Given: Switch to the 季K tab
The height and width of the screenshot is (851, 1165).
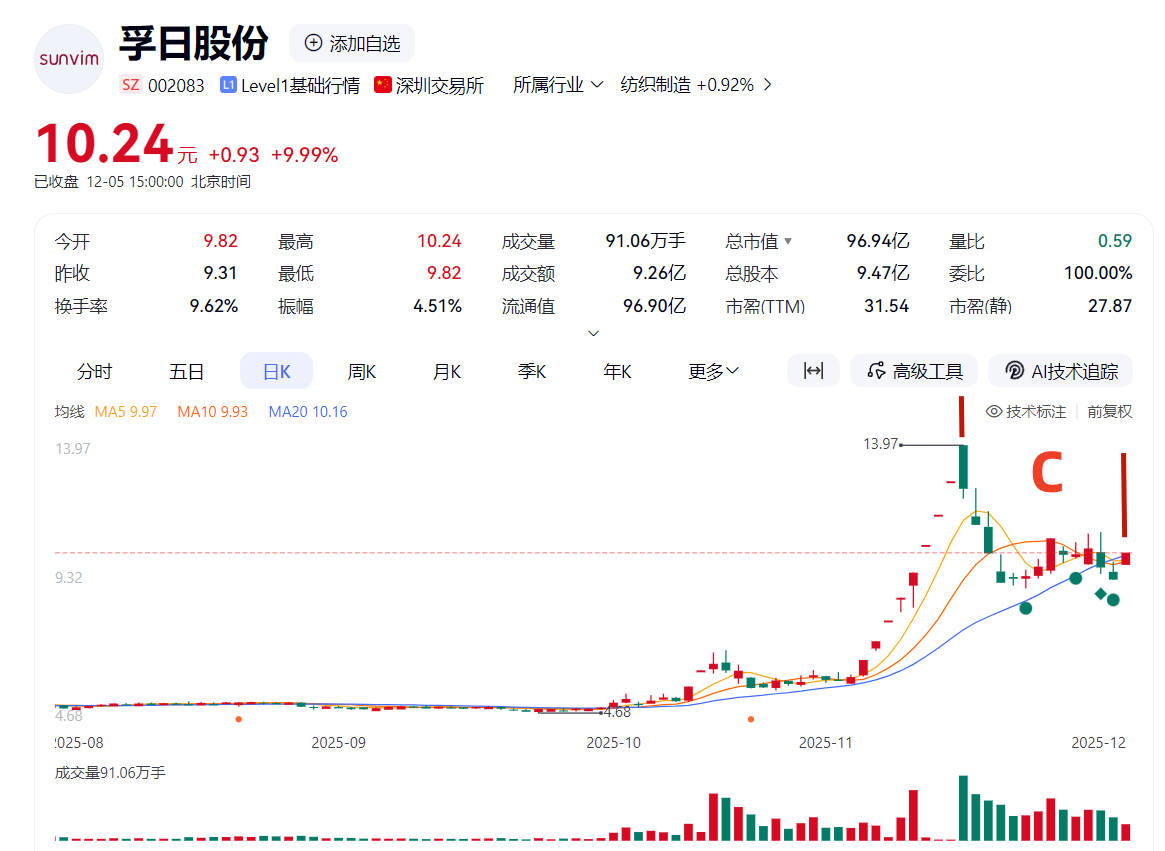Looking at the screenshot, I should coord(532,371).
